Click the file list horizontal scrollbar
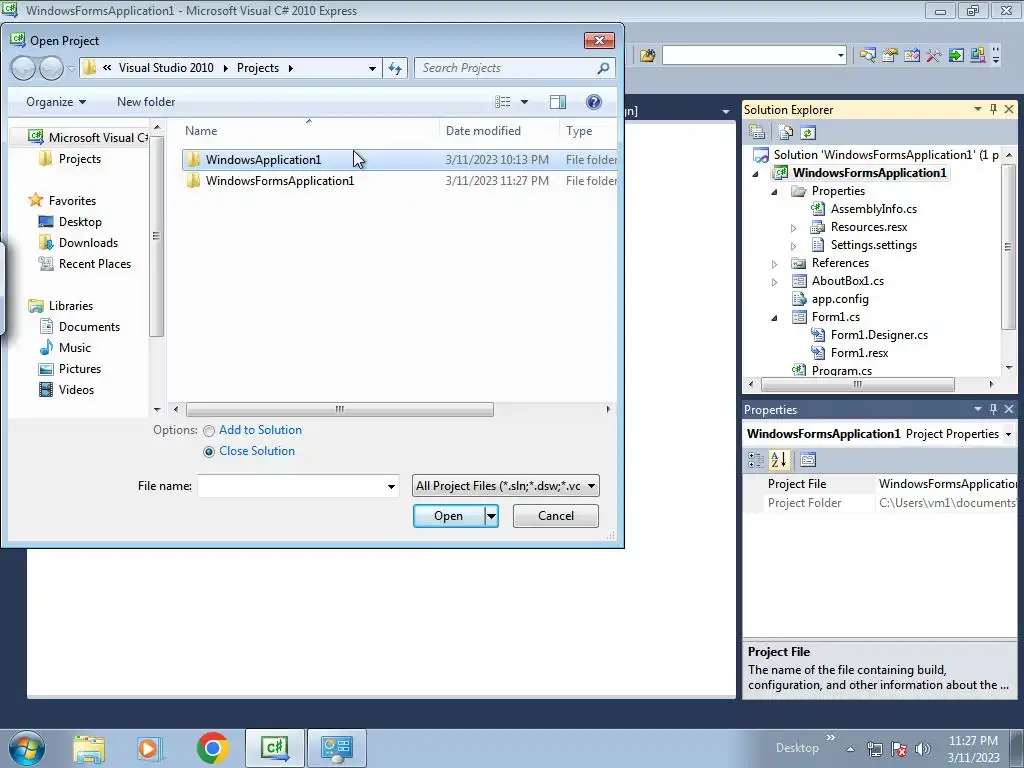Image resolution: width=1024 pixels, height=768 pixels. [x=340, y=409]
